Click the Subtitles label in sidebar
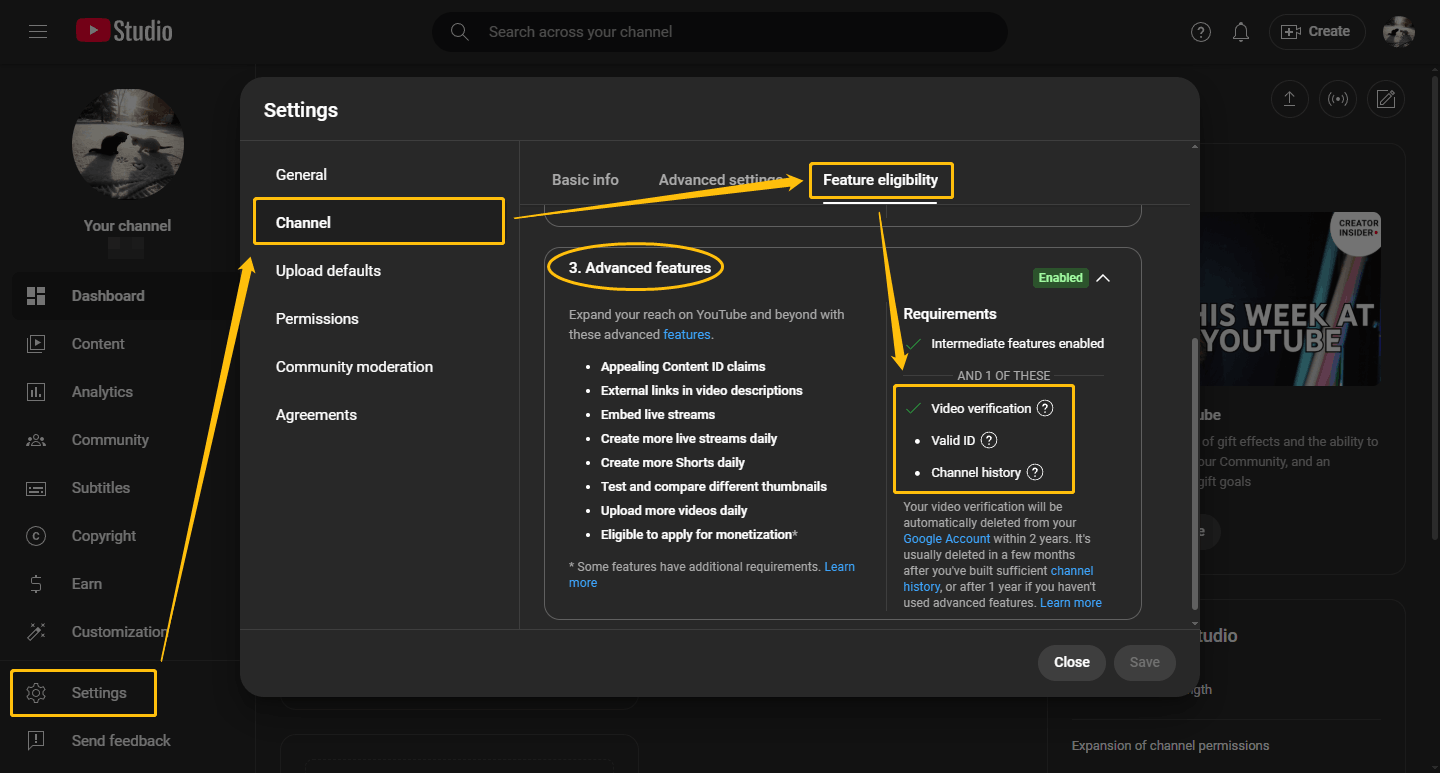The image size is (1440, 773). (101, 488)
